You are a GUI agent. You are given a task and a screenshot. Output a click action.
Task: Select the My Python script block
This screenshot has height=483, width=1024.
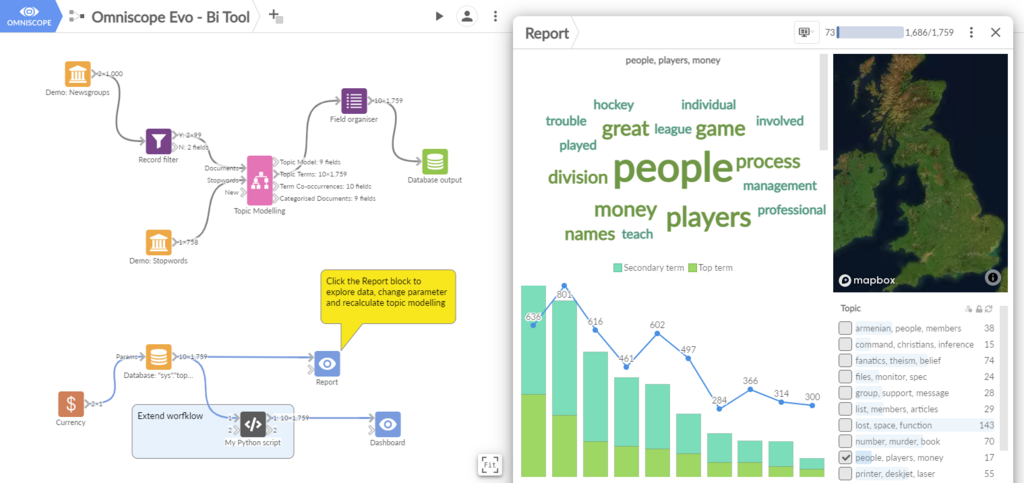[253, 424]
